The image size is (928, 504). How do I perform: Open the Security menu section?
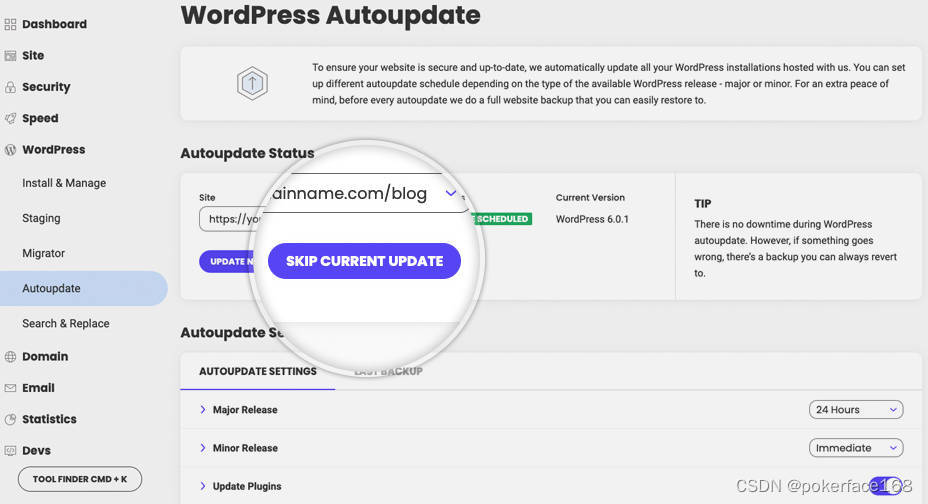coord(46,87)
